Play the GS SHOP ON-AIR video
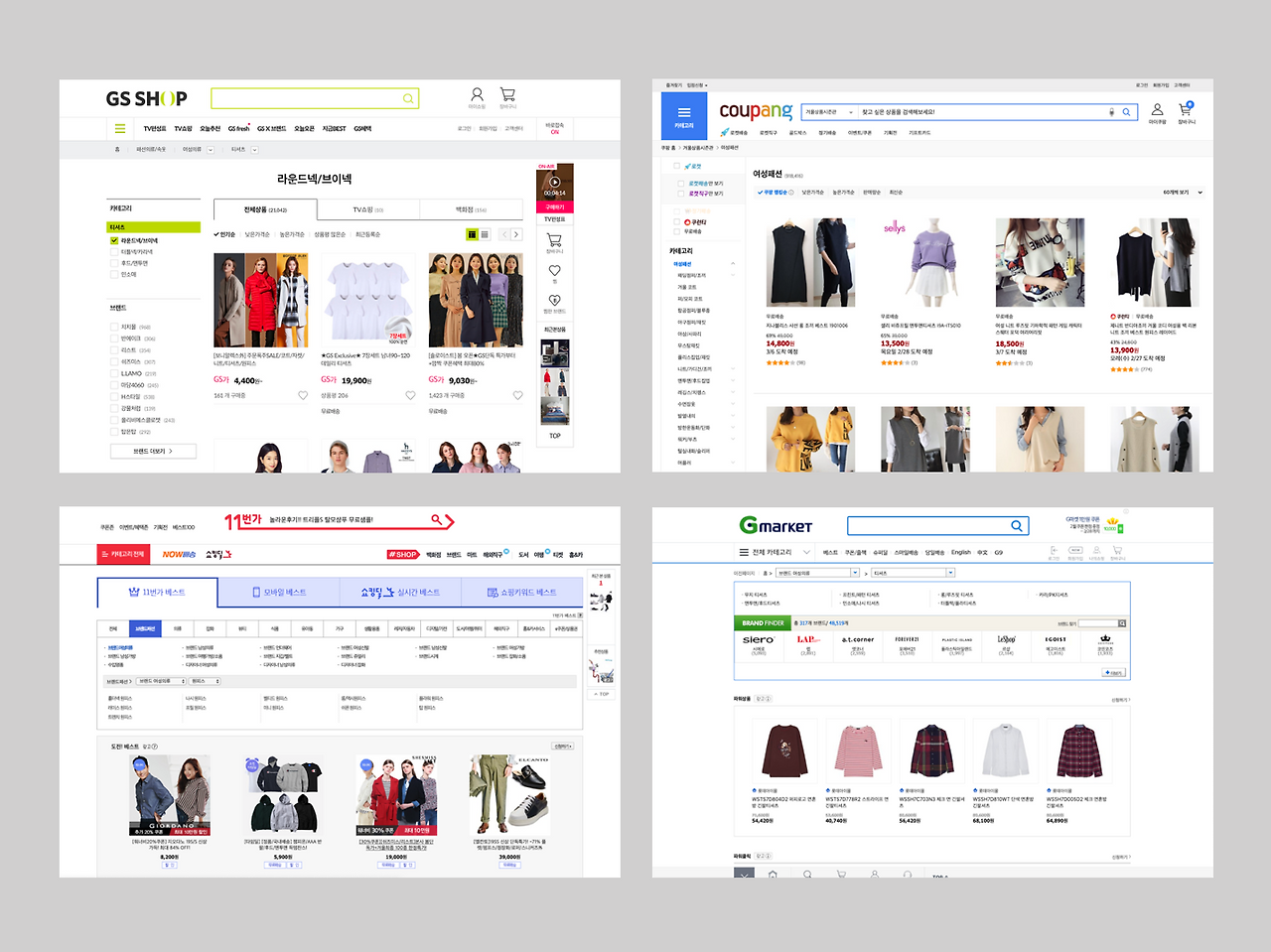 (x=554, y=182)
